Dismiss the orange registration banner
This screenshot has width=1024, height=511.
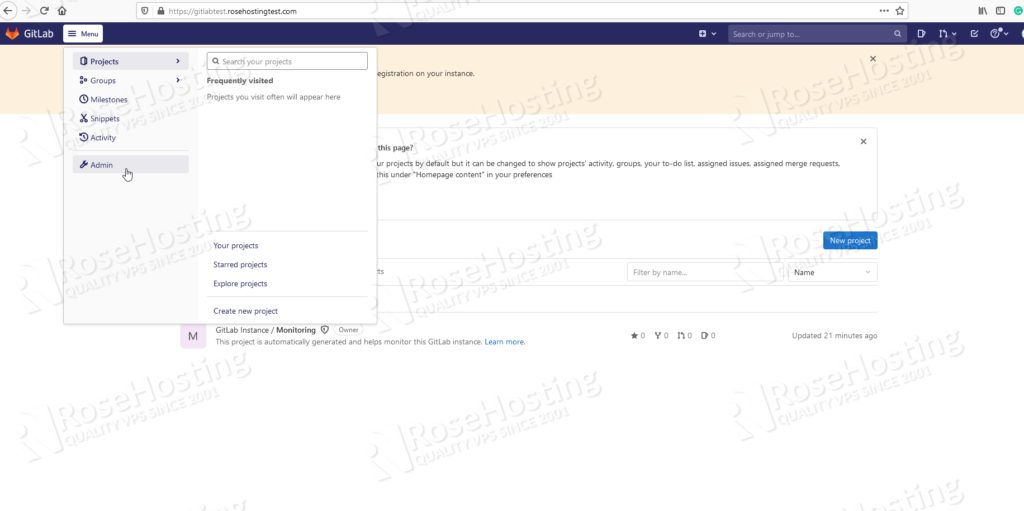[873, 59]
